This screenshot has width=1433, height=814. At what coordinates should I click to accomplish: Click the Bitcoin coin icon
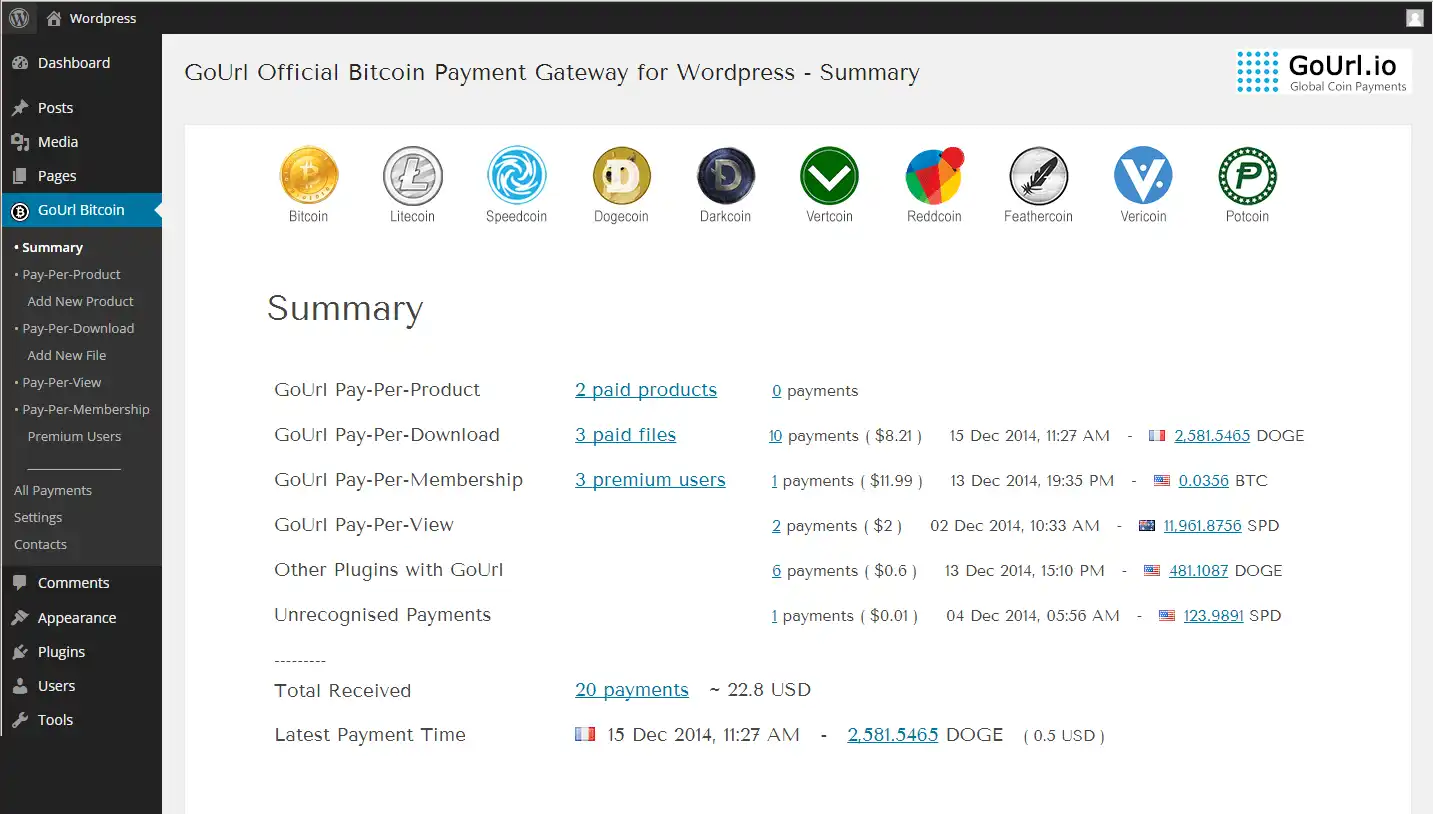pyautogui.click(x=308, y=176)
